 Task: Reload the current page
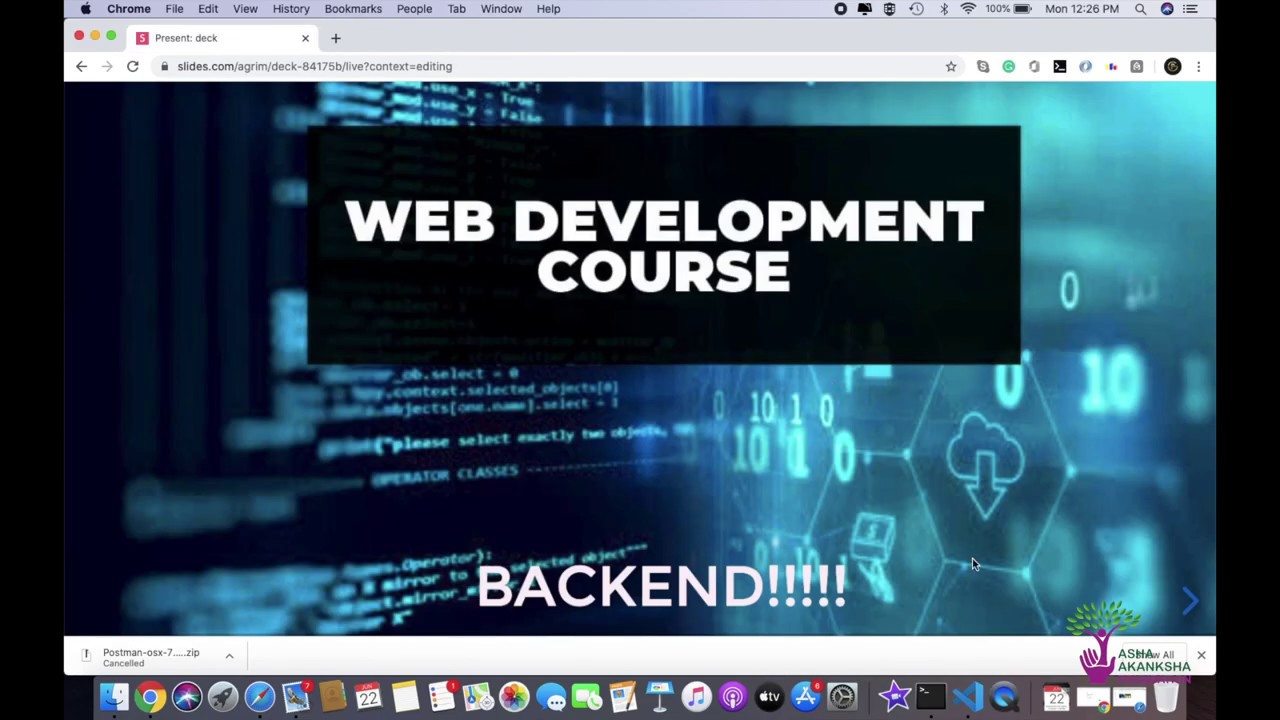[132, 66]
